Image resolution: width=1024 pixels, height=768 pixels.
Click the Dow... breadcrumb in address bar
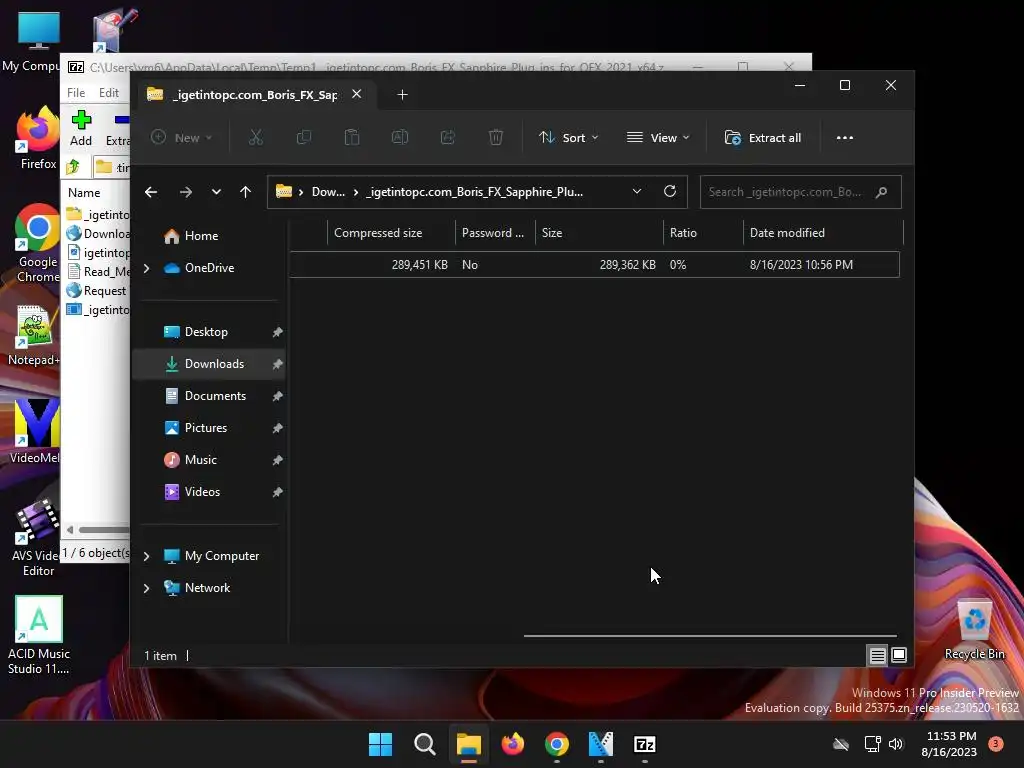[x=328, y=192]
